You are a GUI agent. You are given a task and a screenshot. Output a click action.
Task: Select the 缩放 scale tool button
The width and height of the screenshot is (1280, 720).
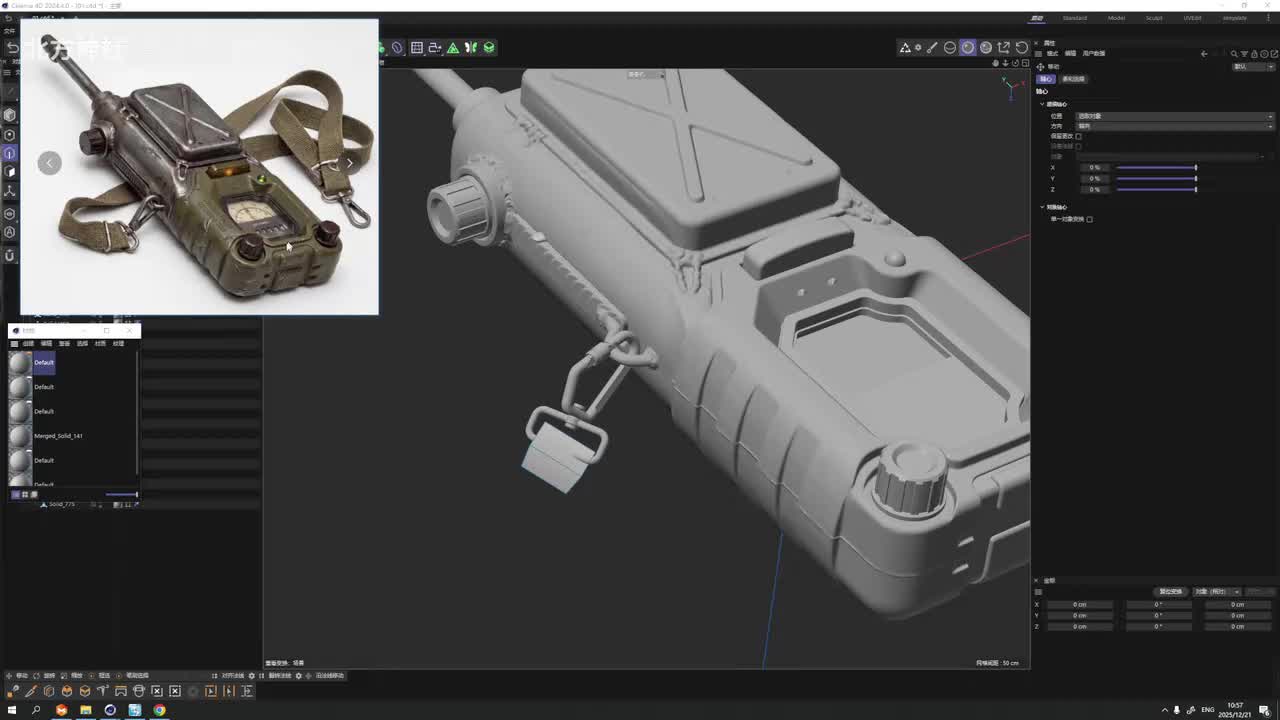click(73, 676)
